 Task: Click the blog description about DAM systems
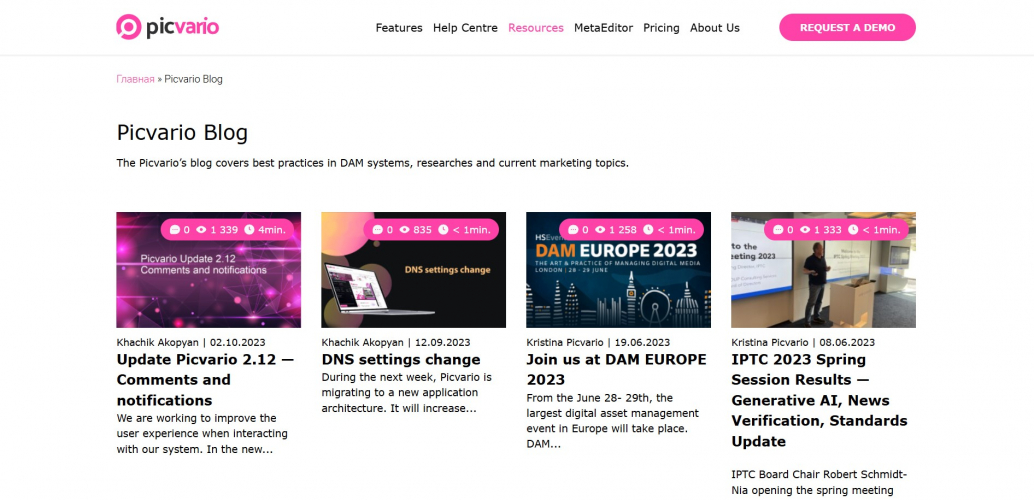(373, 163)
